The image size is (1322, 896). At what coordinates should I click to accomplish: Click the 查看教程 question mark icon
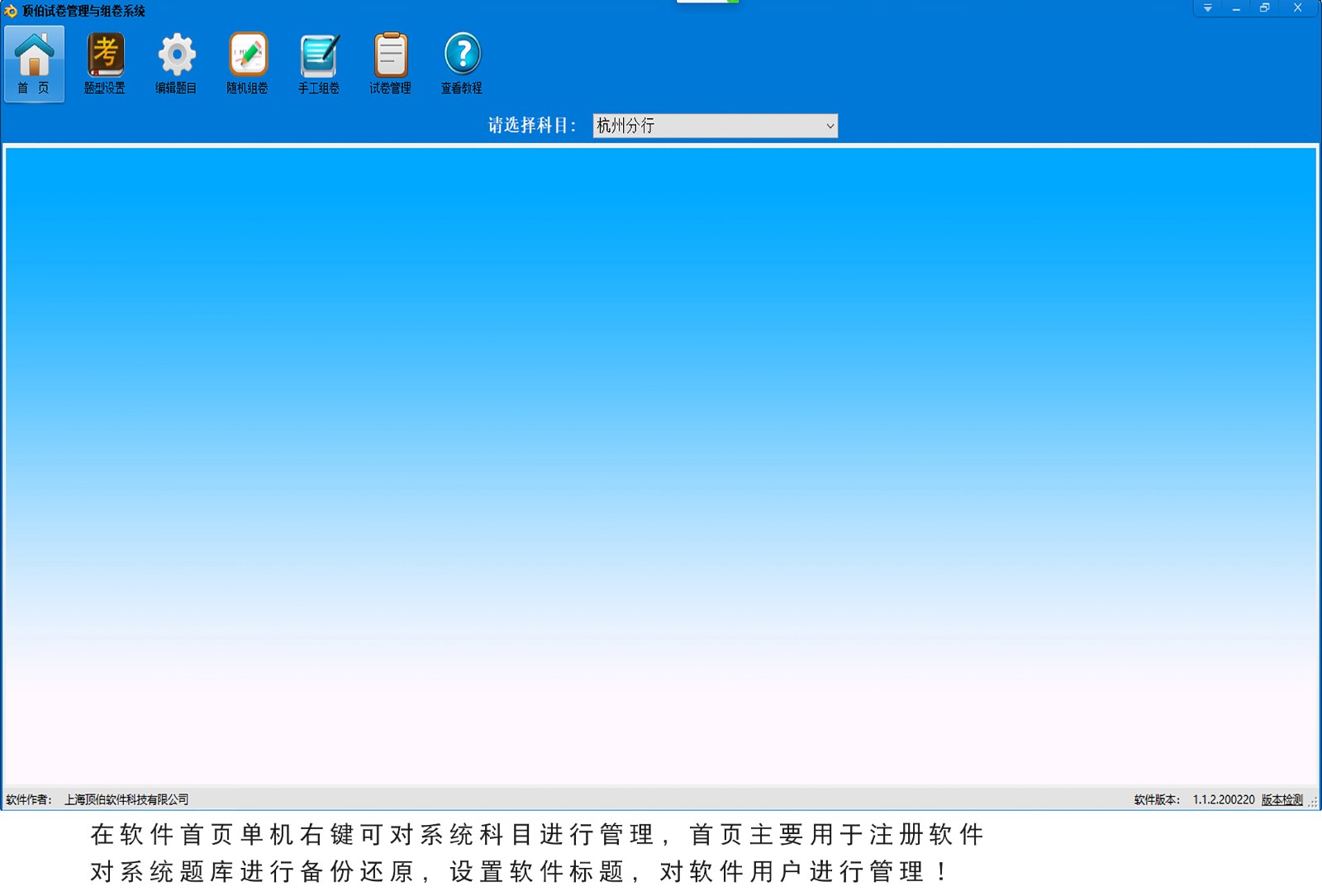tap(462, 64)
